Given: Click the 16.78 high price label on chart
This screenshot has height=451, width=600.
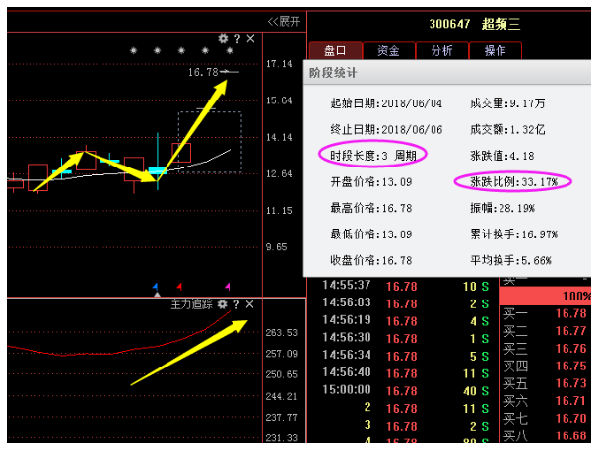Looking at the screenshot, I should tap(202, 72).
